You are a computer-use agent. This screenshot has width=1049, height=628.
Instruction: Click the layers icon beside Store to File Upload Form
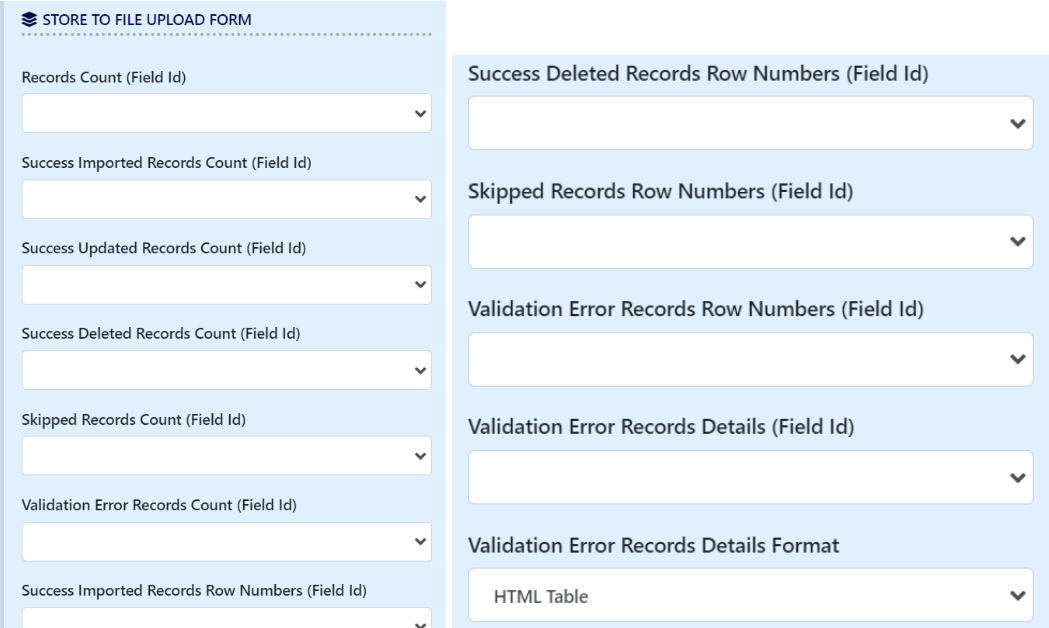click(26, 18)
